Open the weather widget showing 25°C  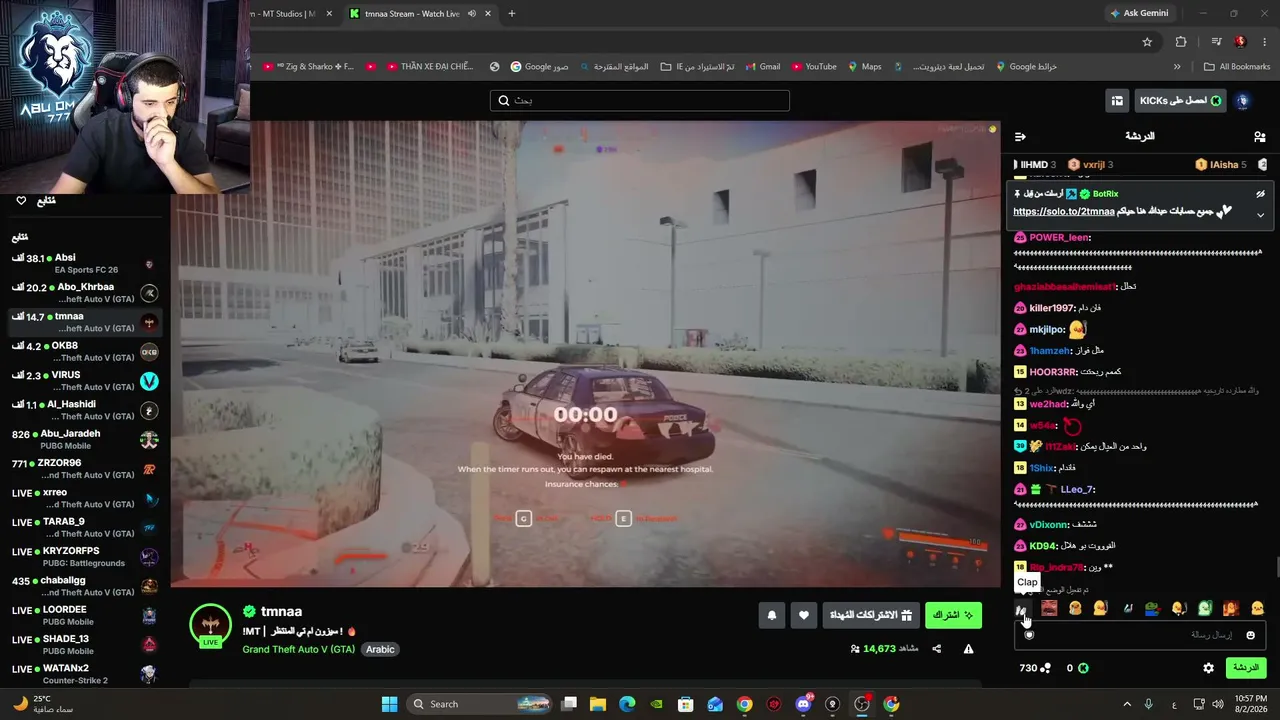pos(42,704)
